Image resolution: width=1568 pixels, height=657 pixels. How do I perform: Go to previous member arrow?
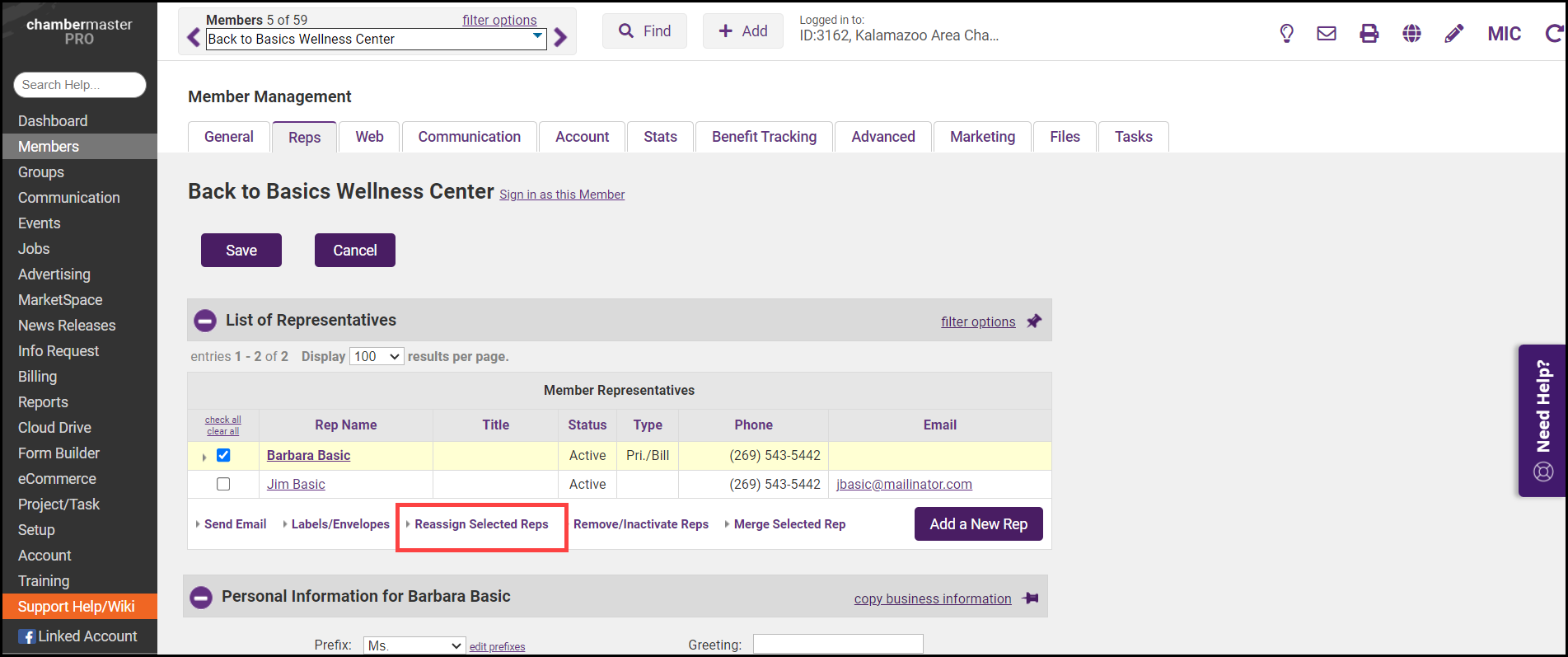click(194, 38)
